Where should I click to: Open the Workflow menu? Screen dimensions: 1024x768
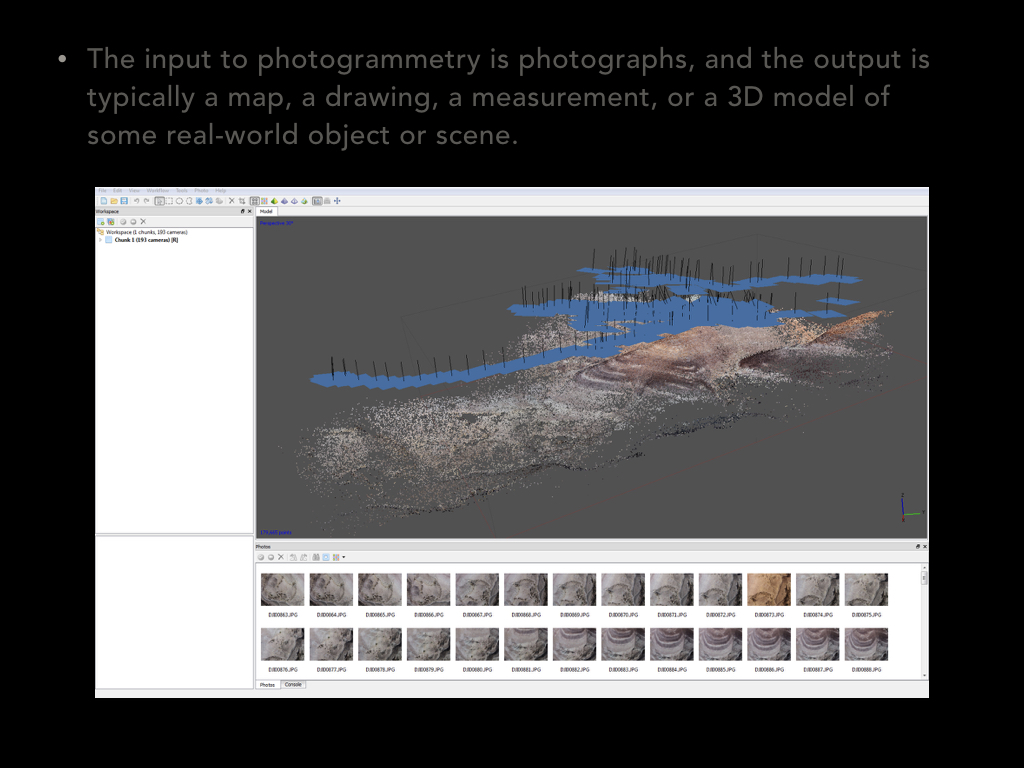158,191
